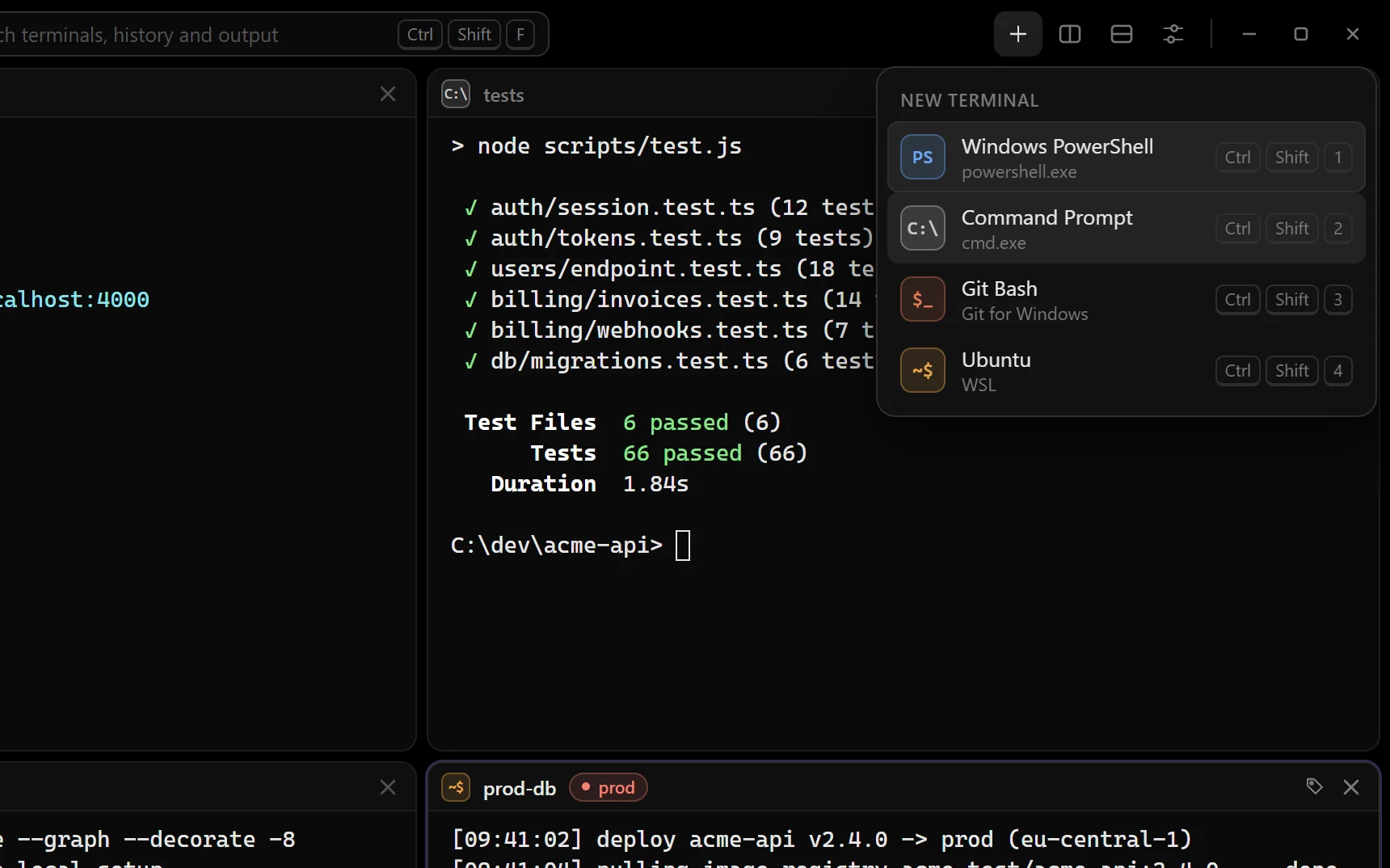This screenshot has height=868, width=1390.
Task: Focus the search terminals, history and output field
Action: click(273, 34)
